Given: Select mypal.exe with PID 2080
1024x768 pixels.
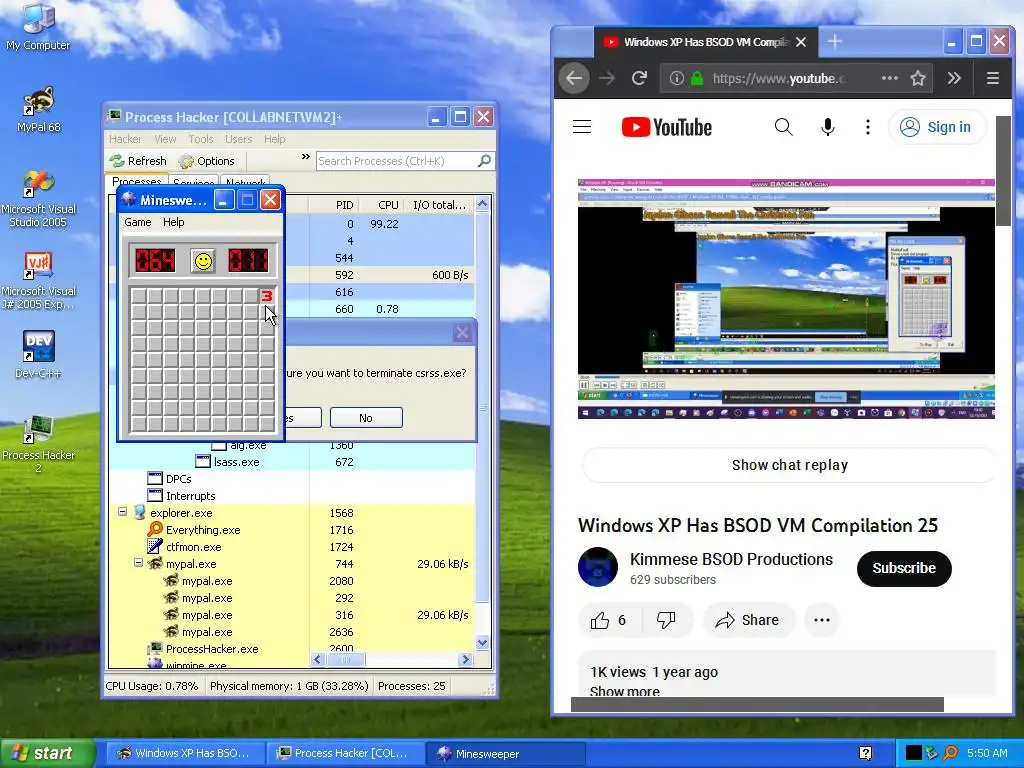Looking at the screenshot, I should pyautogui.click(x=291, y=581).
